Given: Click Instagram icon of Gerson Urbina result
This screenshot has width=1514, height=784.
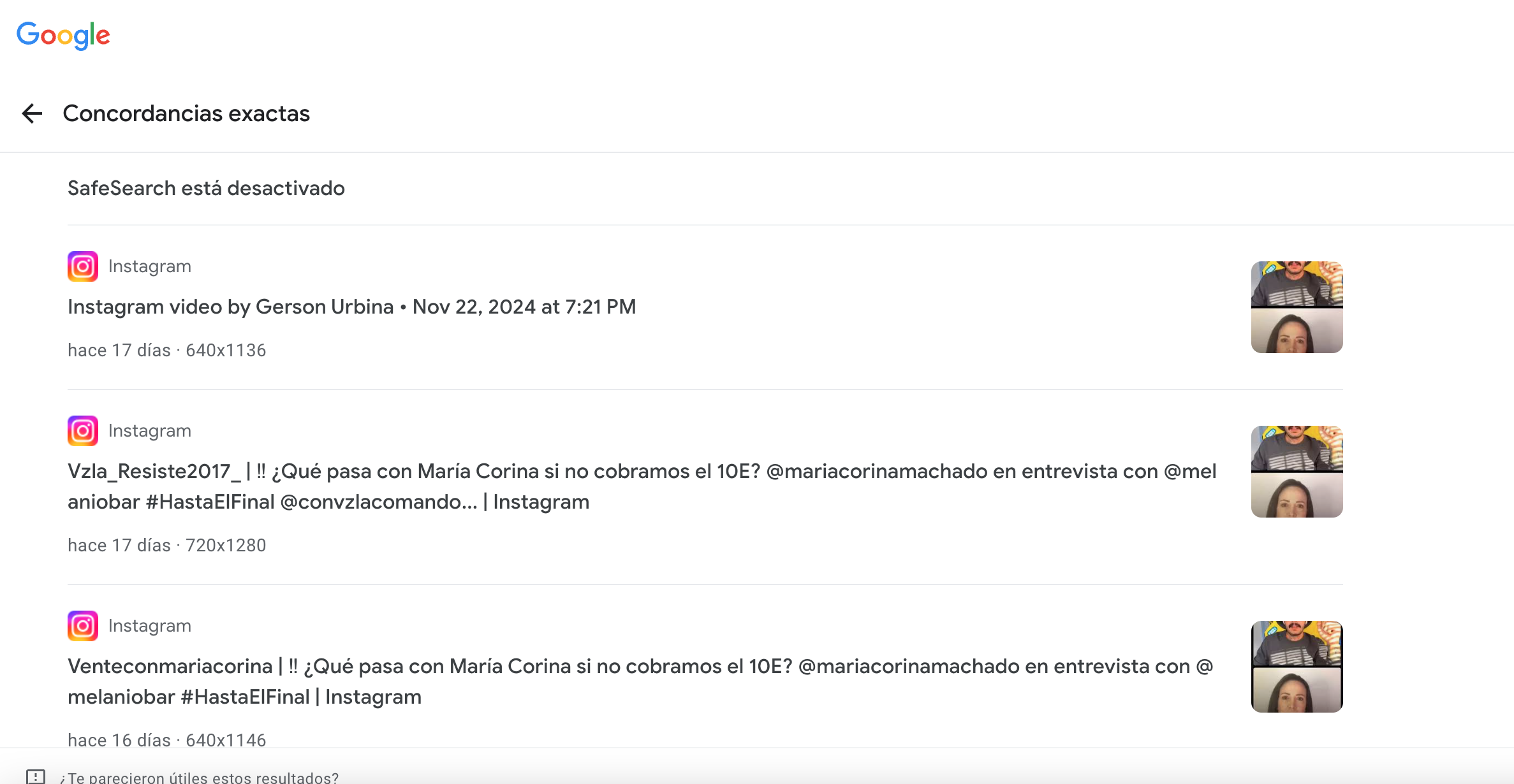Looking at the screenshot, I should pos(83,266).
